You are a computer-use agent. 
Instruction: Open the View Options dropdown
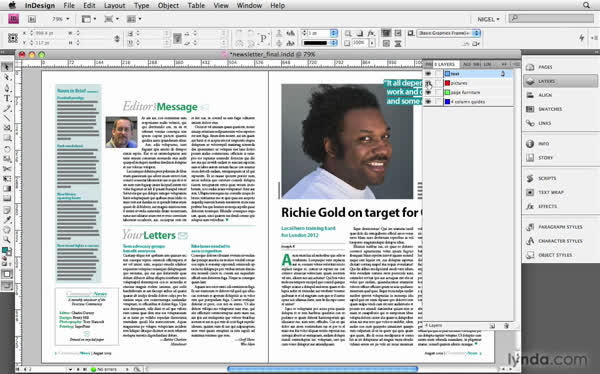[x=89, y=19]
